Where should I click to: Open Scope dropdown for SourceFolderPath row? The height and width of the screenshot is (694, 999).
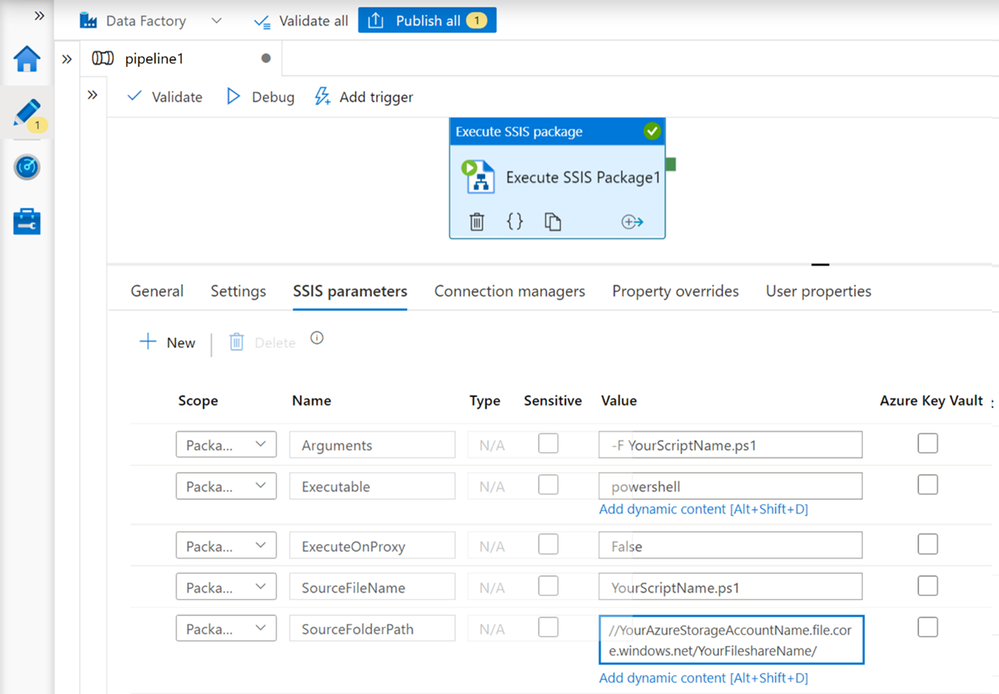point(226,628)
